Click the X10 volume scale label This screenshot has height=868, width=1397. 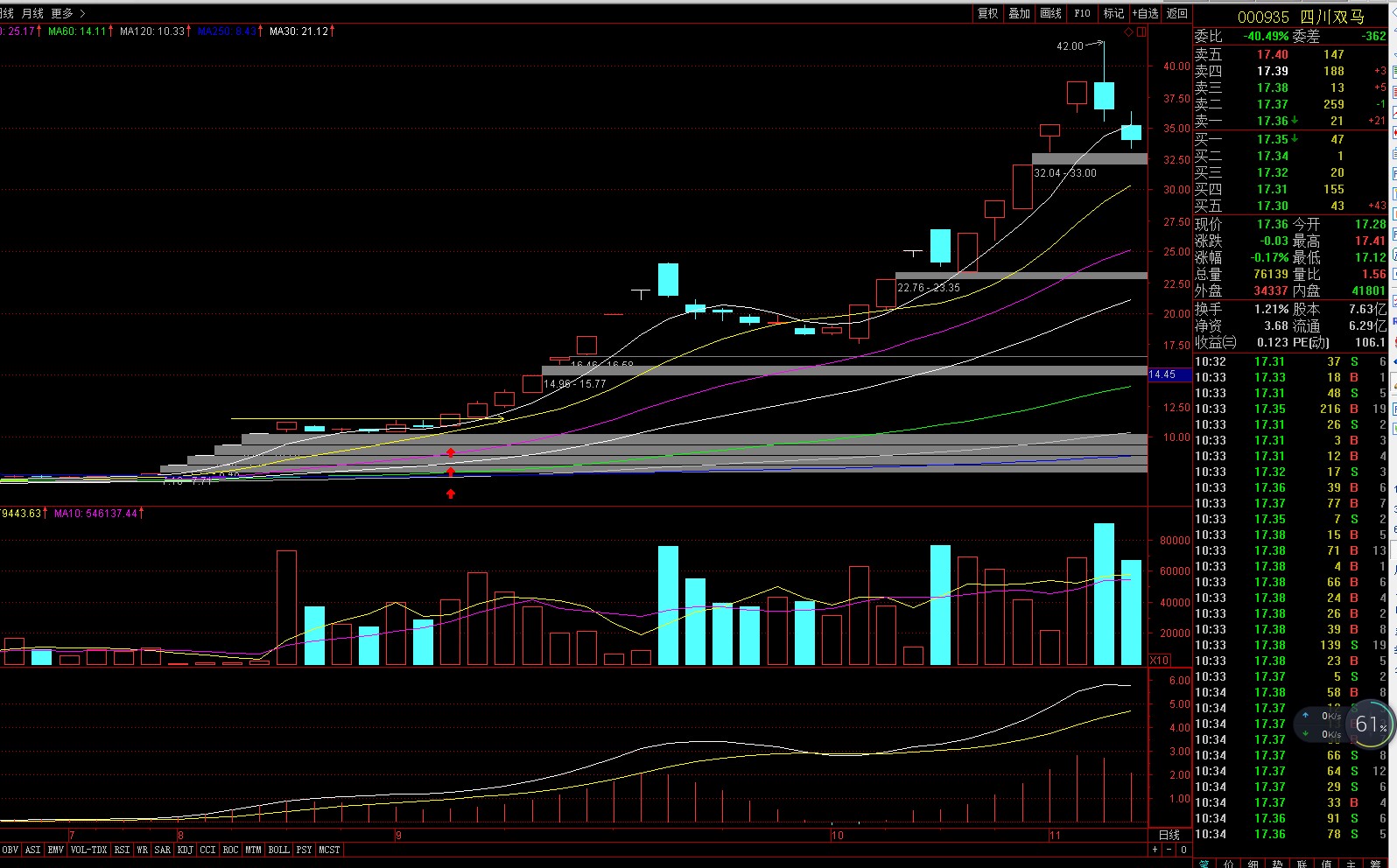pyautogui.click(x=1159, y=661)
